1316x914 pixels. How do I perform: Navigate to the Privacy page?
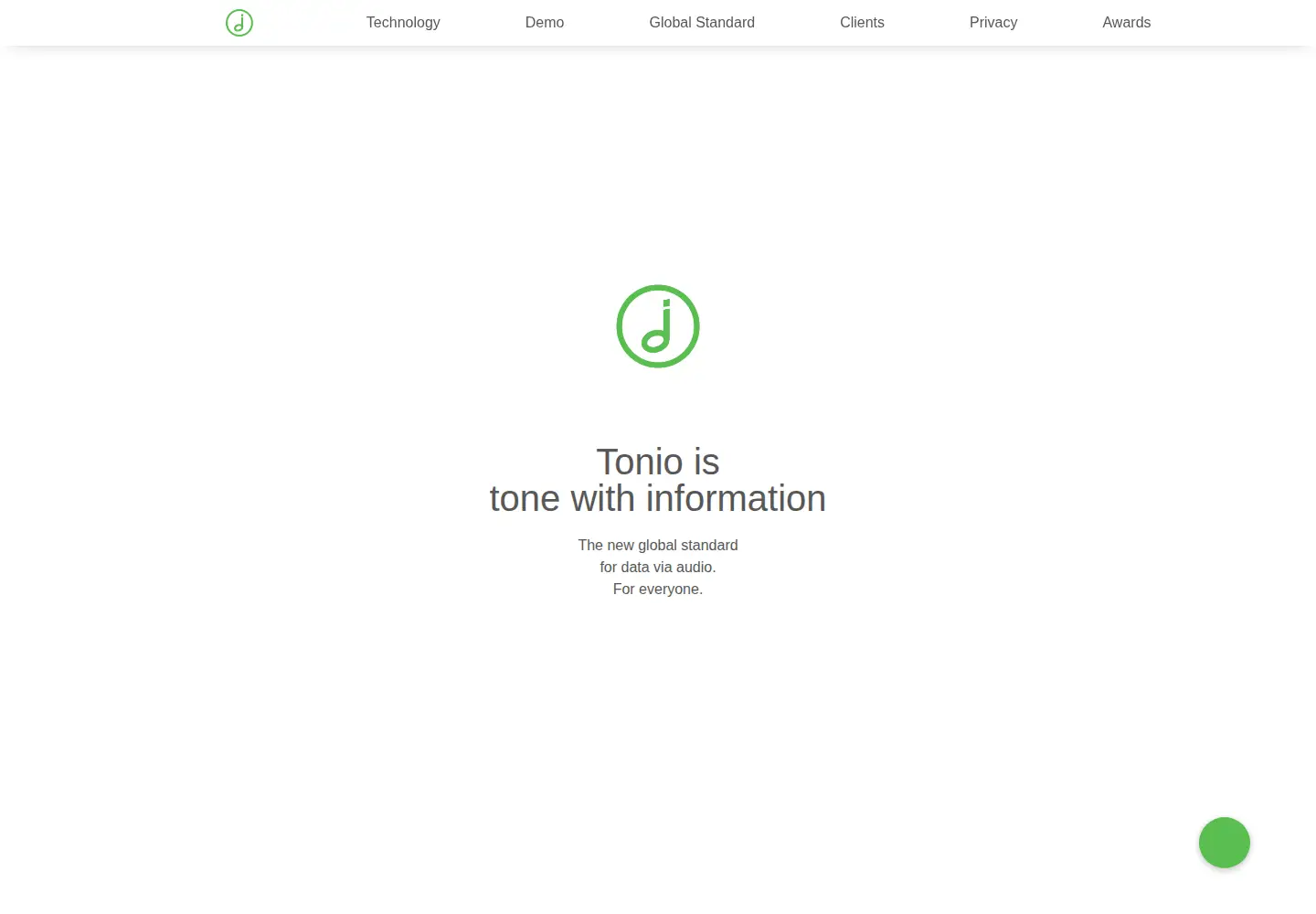[x=993, y=22]
